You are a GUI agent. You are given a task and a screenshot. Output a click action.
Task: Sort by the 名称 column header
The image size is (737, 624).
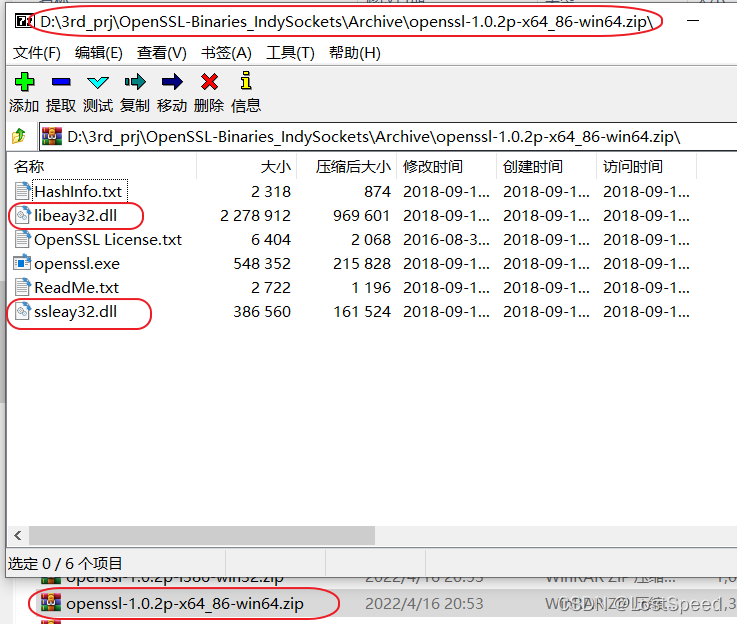(x=30, y=167)
